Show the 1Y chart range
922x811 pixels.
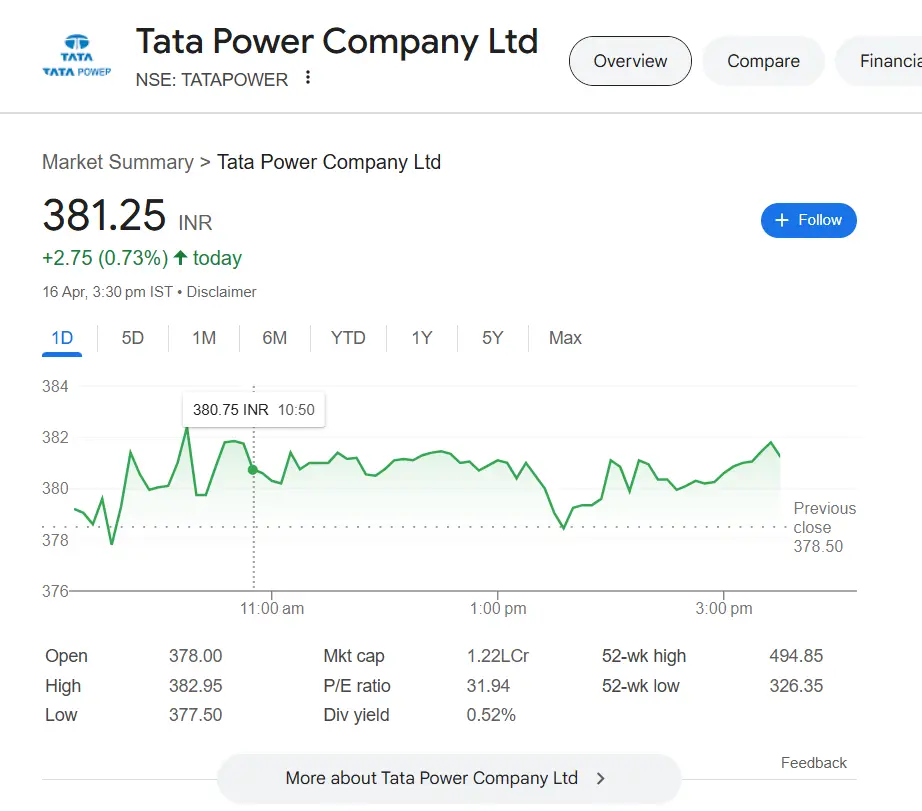coord(422,338)
